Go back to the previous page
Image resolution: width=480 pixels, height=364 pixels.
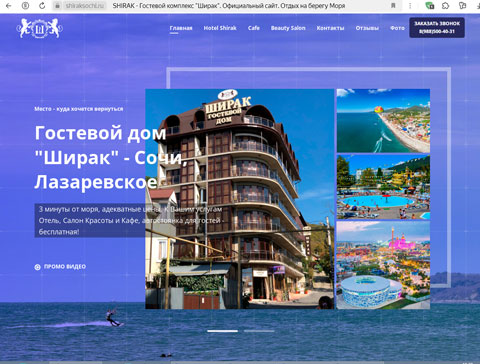9,6
